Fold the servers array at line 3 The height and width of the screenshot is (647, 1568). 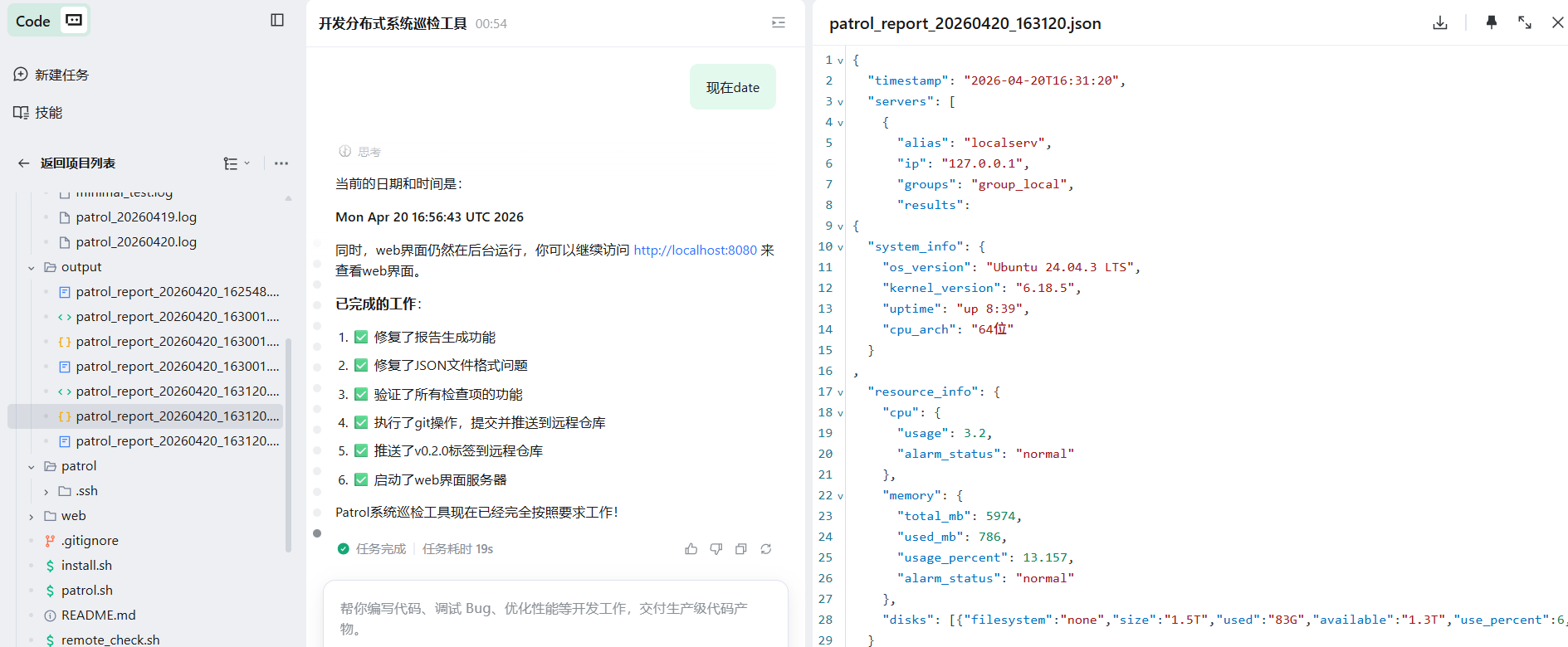pyautogui.click(x=840, y=102)
